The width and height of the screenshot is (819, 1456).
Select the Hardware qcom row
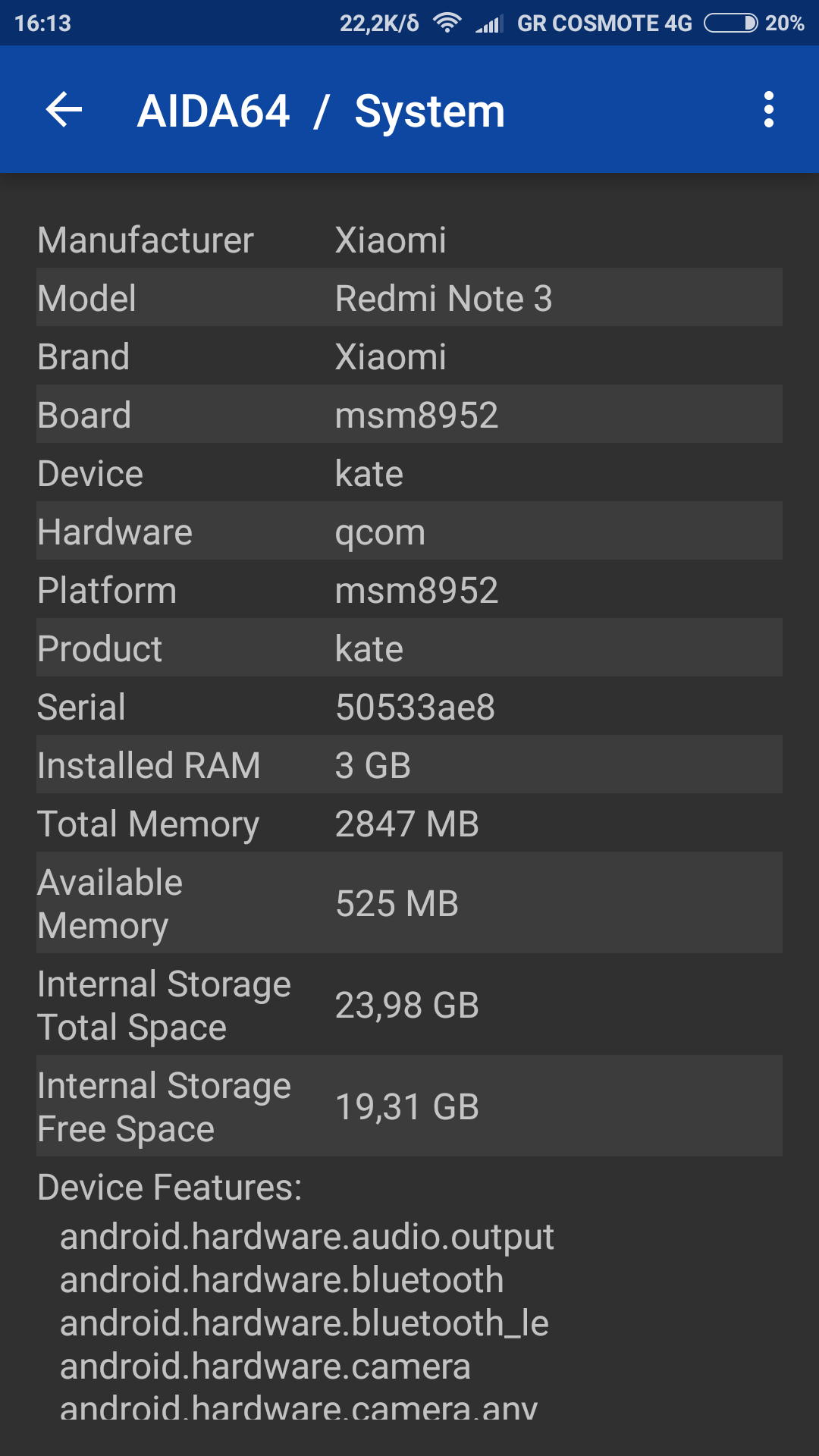click(x=409, y=532)
